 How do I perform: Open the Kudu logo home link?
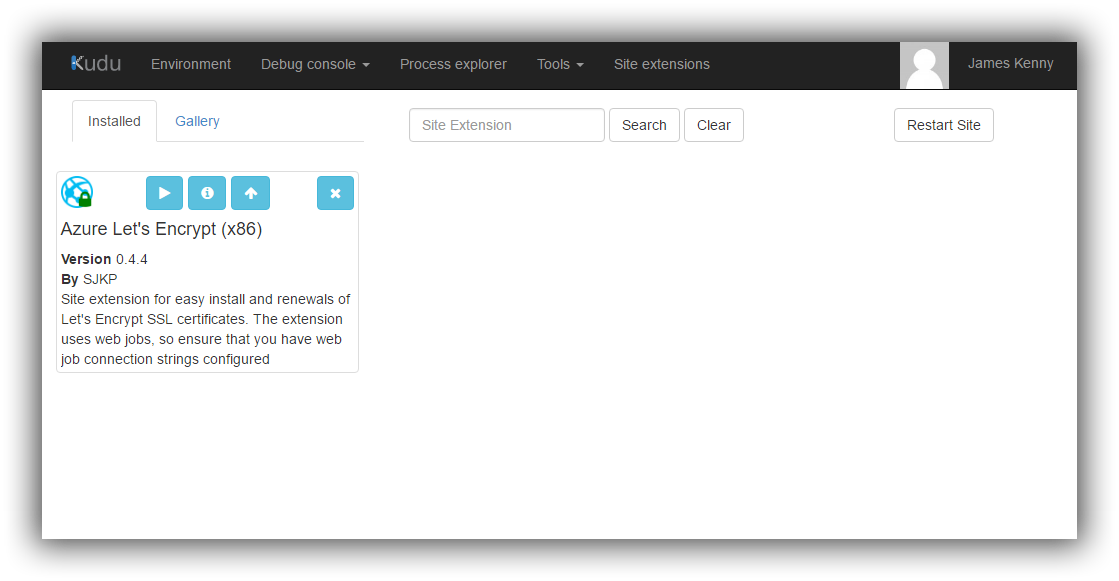point(96,64)
